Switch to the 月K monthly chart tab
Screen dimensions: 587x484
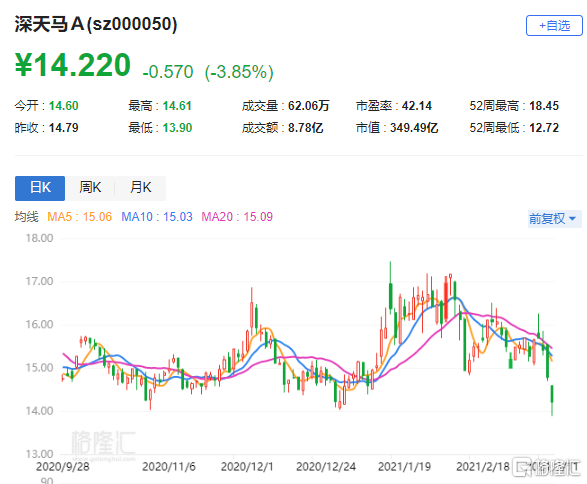point(140,188)
